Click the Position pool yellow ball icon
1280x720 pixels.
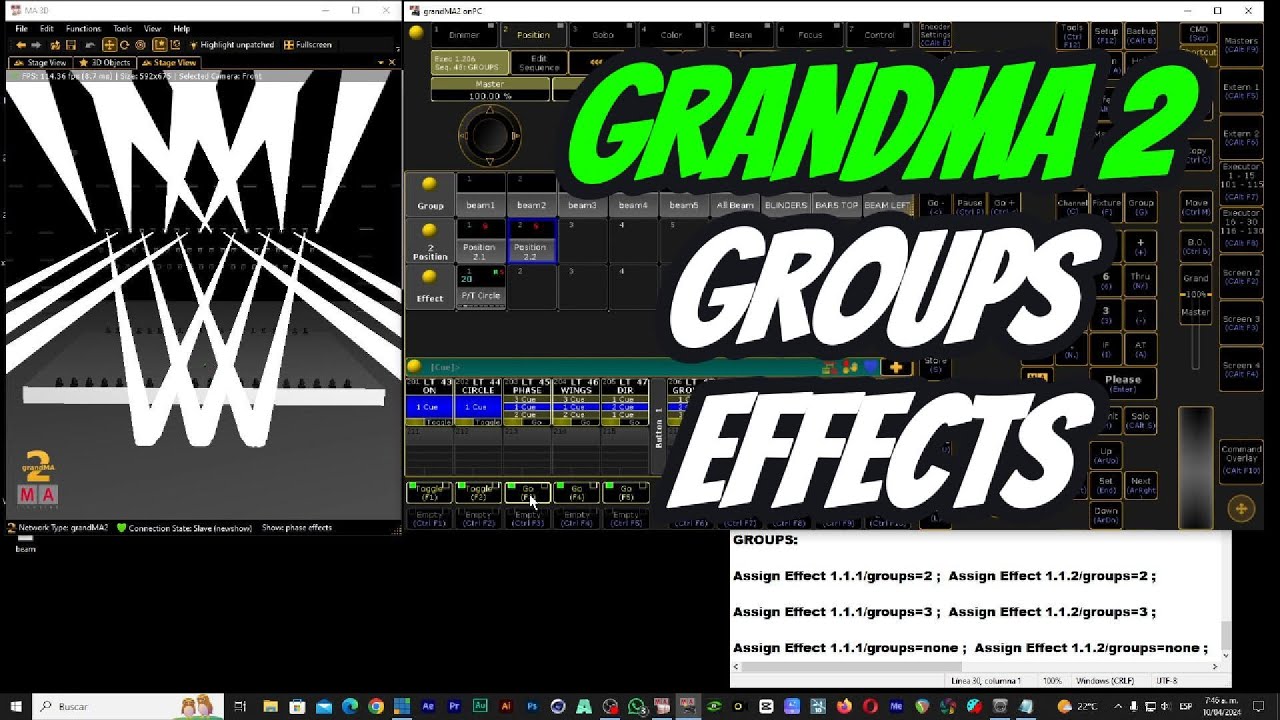(x=429, y=230)
